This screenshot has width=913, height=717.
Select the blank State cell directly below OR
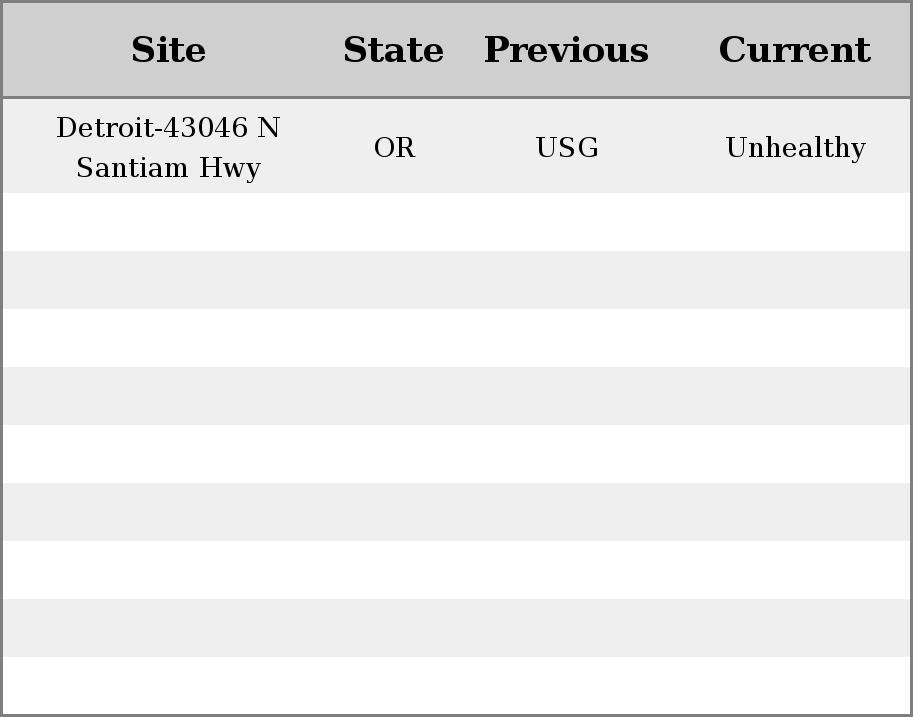(x=394, y=222)
